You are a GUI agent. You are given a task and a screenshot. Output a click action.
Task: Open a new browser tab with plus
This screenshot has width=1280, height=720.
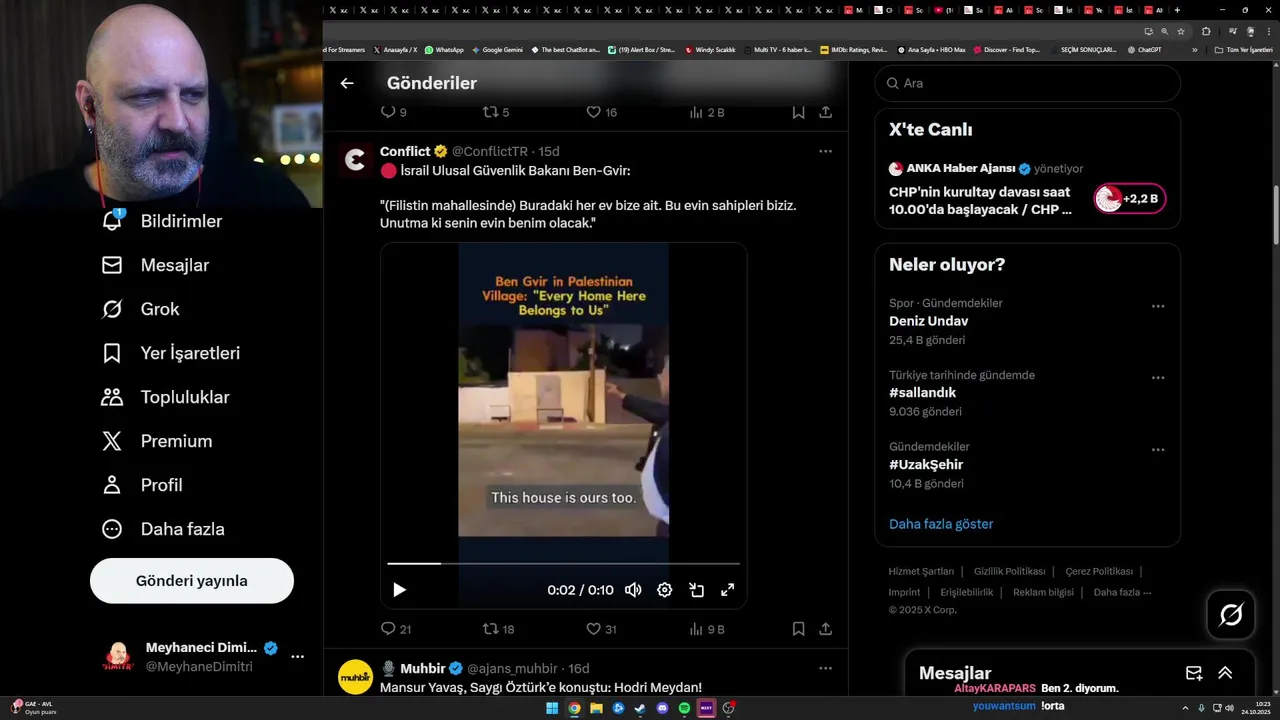tap(1177, 10)
